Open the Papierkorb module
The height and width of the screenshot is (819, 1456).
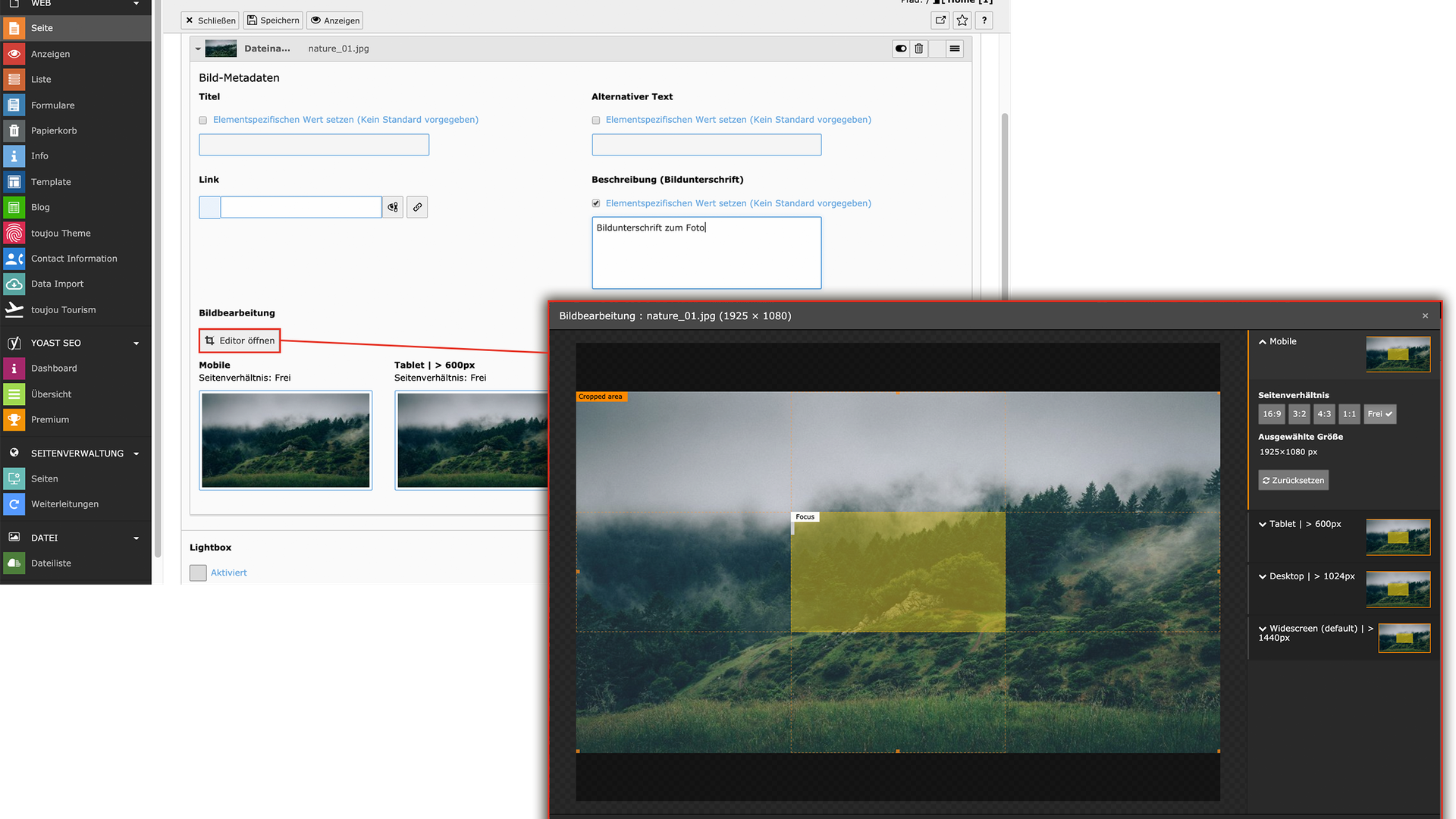pos(54,130)
